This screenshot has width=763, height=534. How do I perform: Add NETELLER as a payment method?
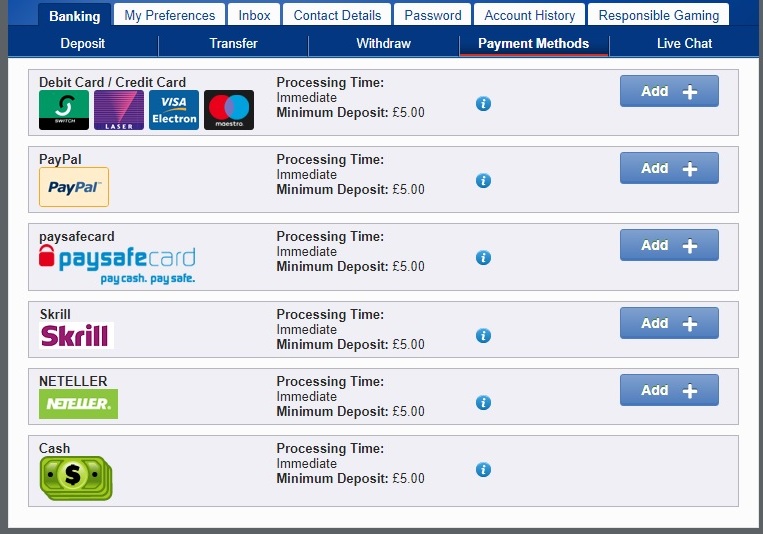click(669, 390)
